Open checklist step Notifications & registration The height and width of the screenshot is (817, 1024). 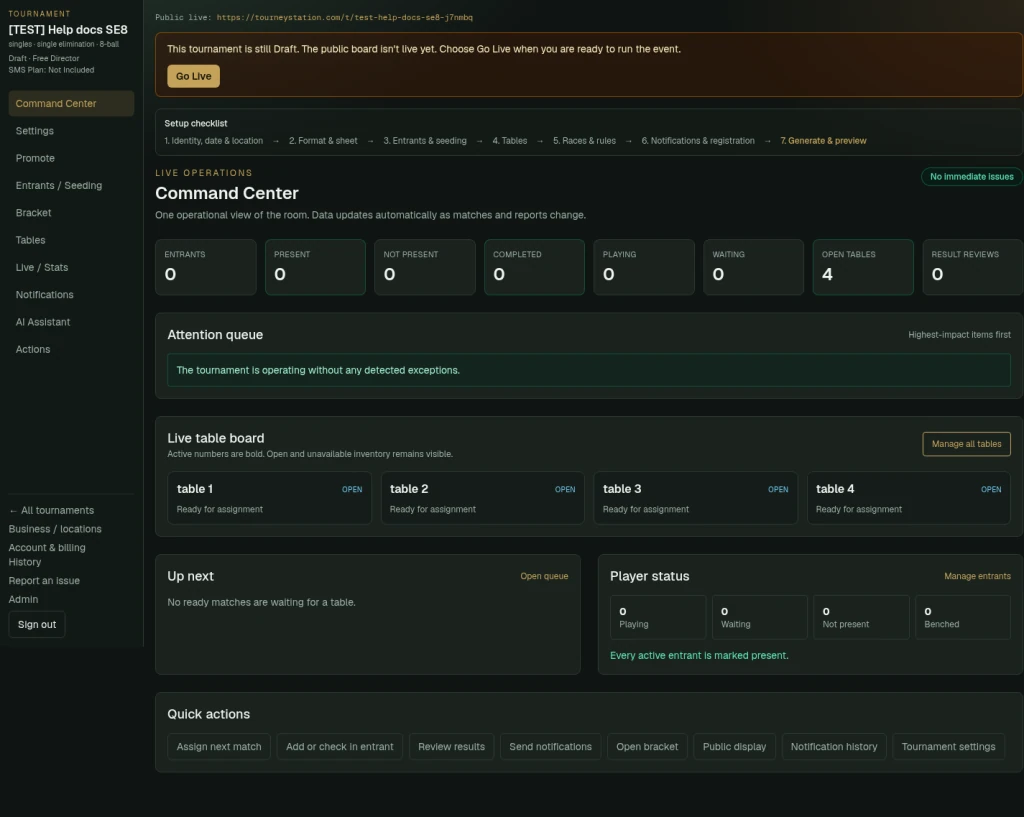coord(698,140)
